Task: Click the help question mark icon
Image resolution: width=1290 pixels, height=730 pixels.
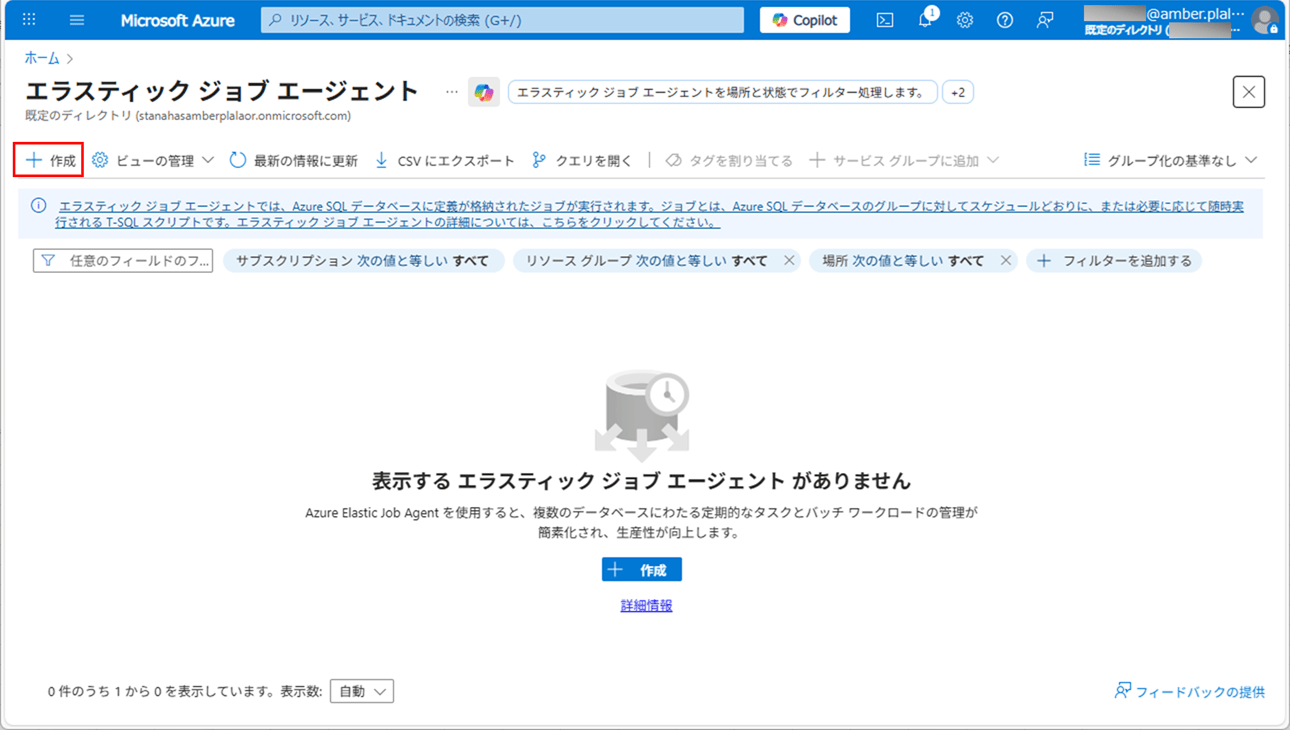Action: 1005,20
